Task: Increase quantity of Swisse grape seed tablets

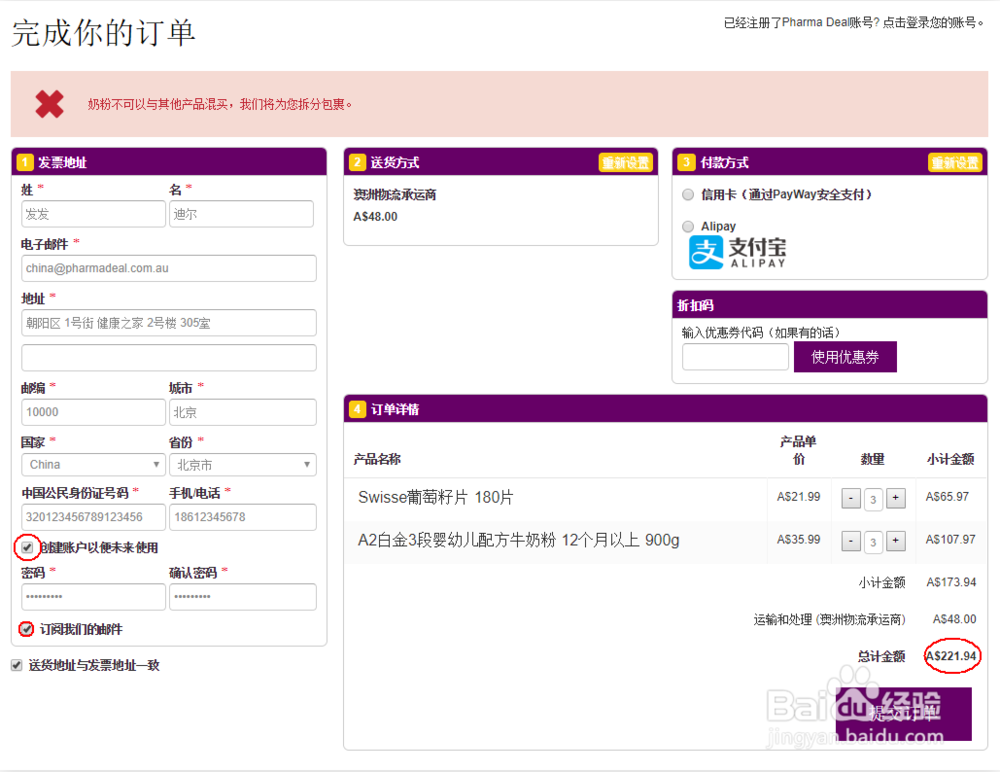Action: pos(895,498)
